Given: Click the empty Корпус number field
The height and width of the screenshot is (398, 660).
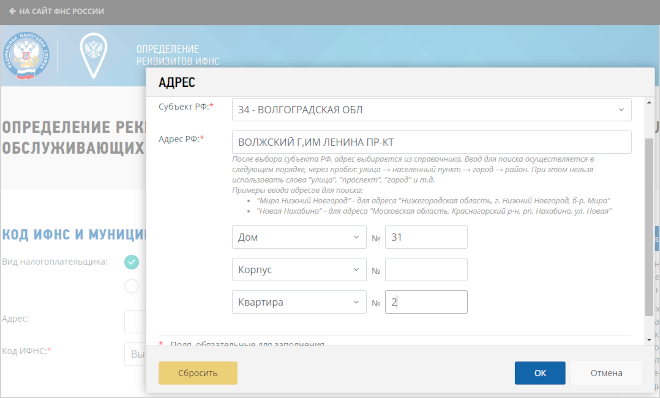Looking at the screenshot, I should pyautogui.click(x=426, y=270).
